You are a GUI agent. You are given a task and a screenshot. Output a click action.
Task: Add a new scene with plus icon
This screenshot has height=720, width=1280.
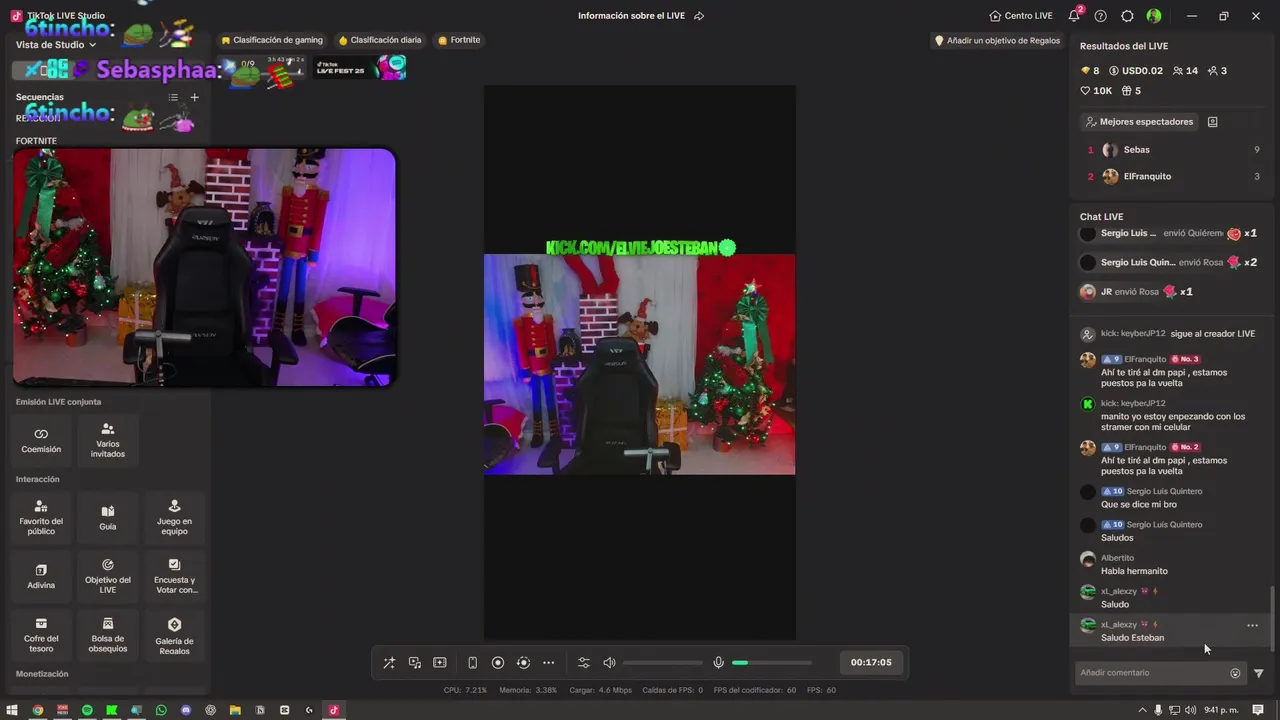[x=194, y=97]
